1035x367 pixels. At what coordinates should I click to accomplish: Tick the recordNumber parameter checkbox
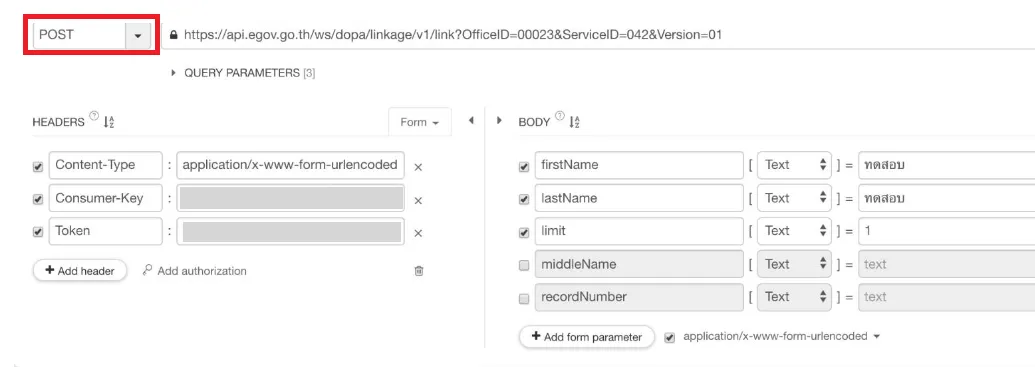click(x=524, y=299)
